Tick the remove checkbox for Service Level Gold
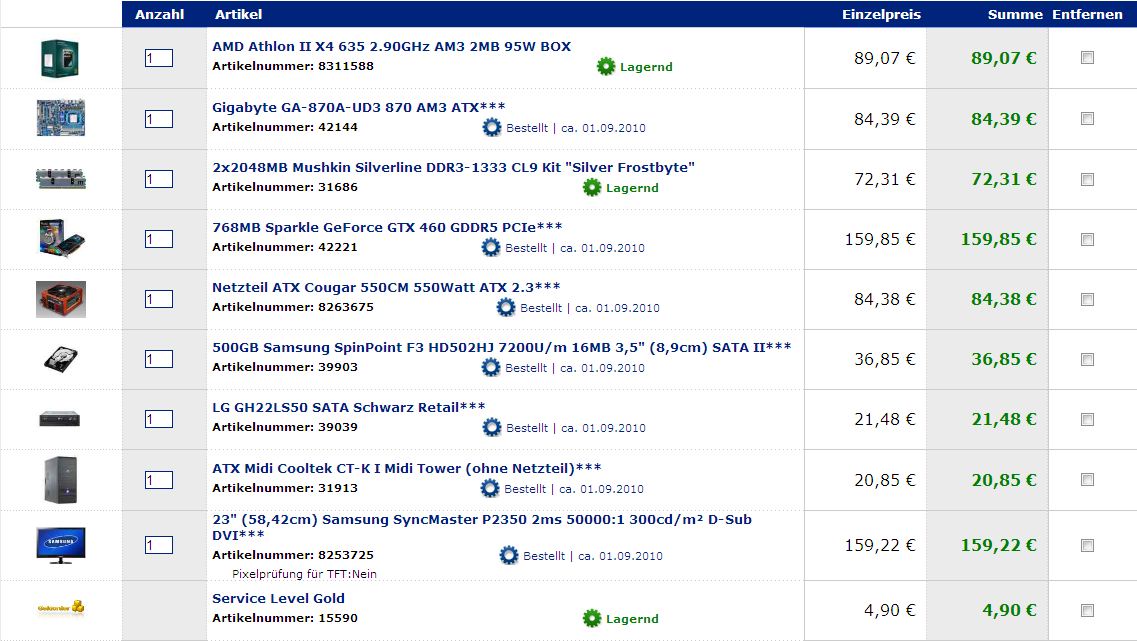The image size is (1137, 641). point(1087,611)
